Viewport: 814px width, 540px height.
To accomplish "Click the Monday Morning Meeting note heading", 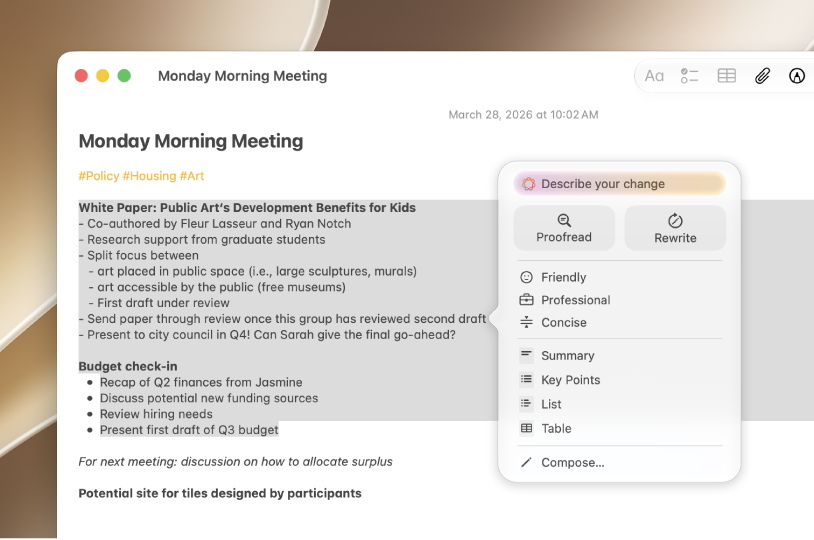I will pyautogui.click(x=191, y=141).
